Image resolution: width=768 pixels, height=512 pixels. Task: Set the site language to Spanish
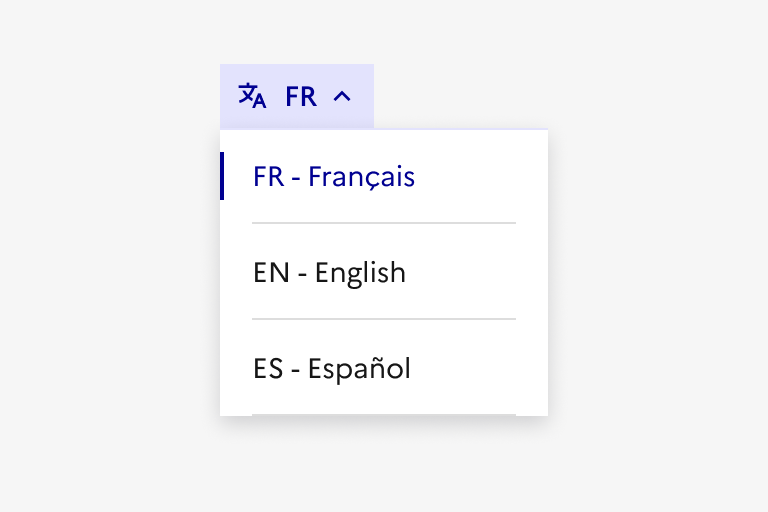332,369
